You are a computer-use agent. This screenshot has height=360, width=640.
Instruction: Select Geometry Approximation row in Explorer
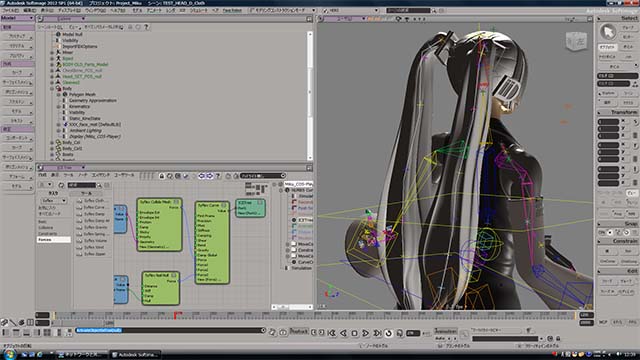93,100
